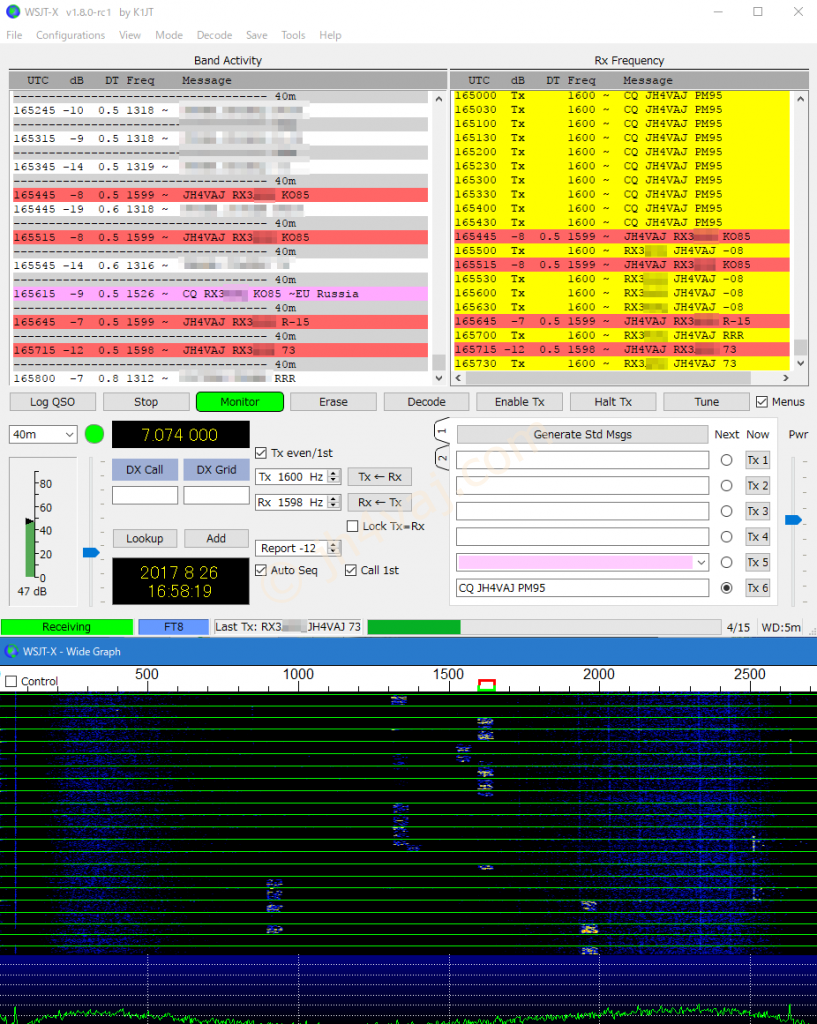Viewport: 817px width, 1024px height.
Task: Send message now with Tx 1 button
Action: (758, 460)
